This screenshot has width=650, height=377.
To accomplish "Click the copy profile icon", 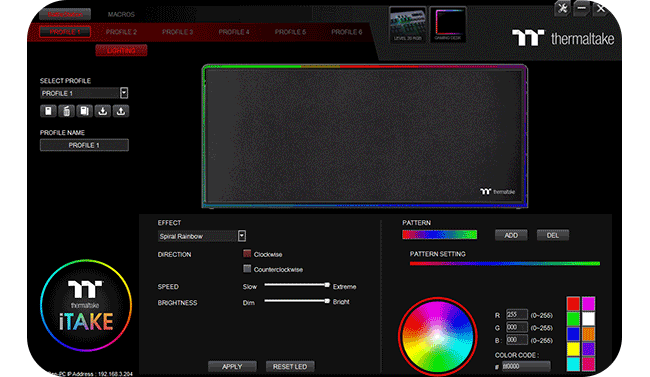I will tap(85, 111).
